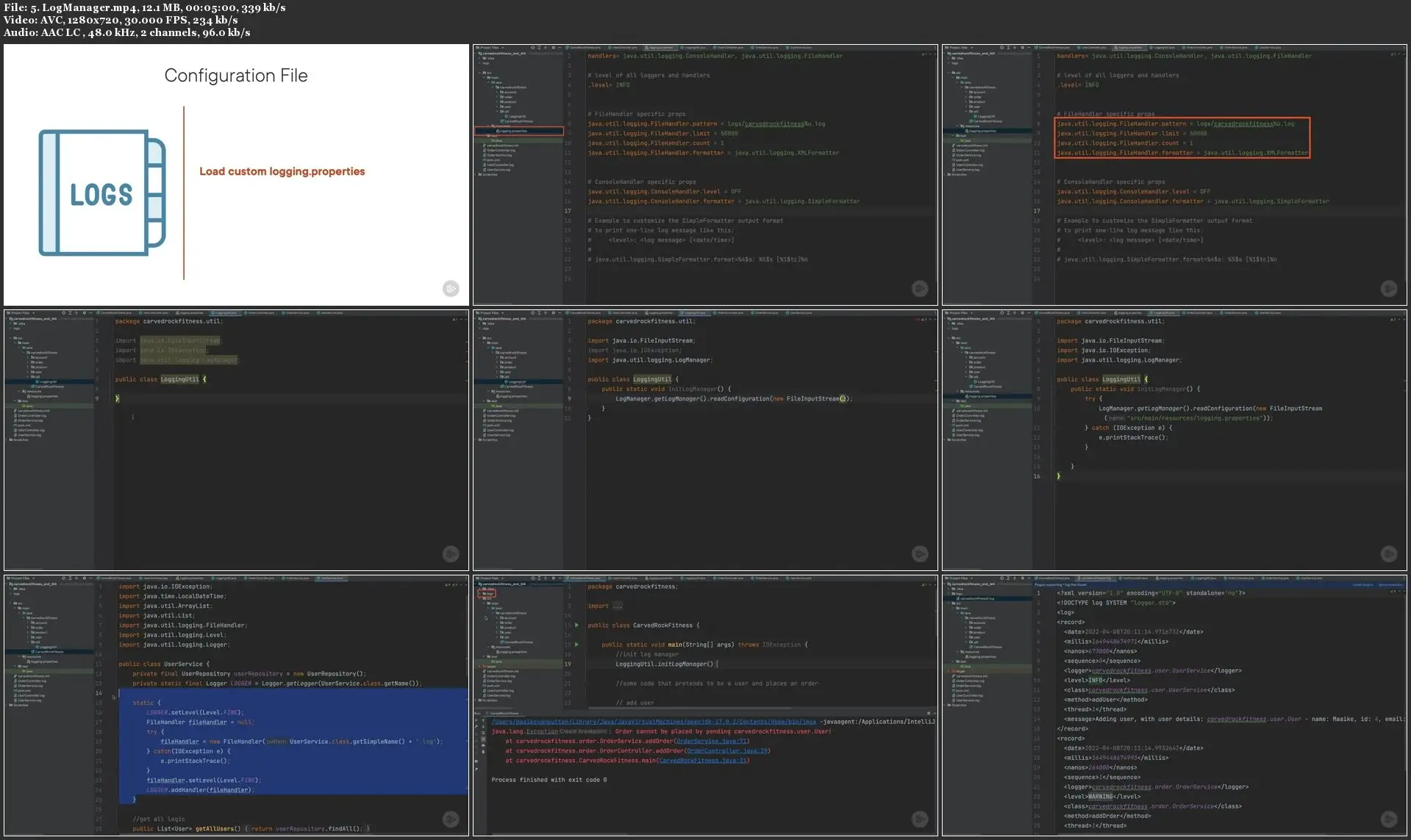The height and width of the screenshot is (840, 1411).
Task: Click the "Audio: AAC LC" info line
Action: tap(126, 32)
